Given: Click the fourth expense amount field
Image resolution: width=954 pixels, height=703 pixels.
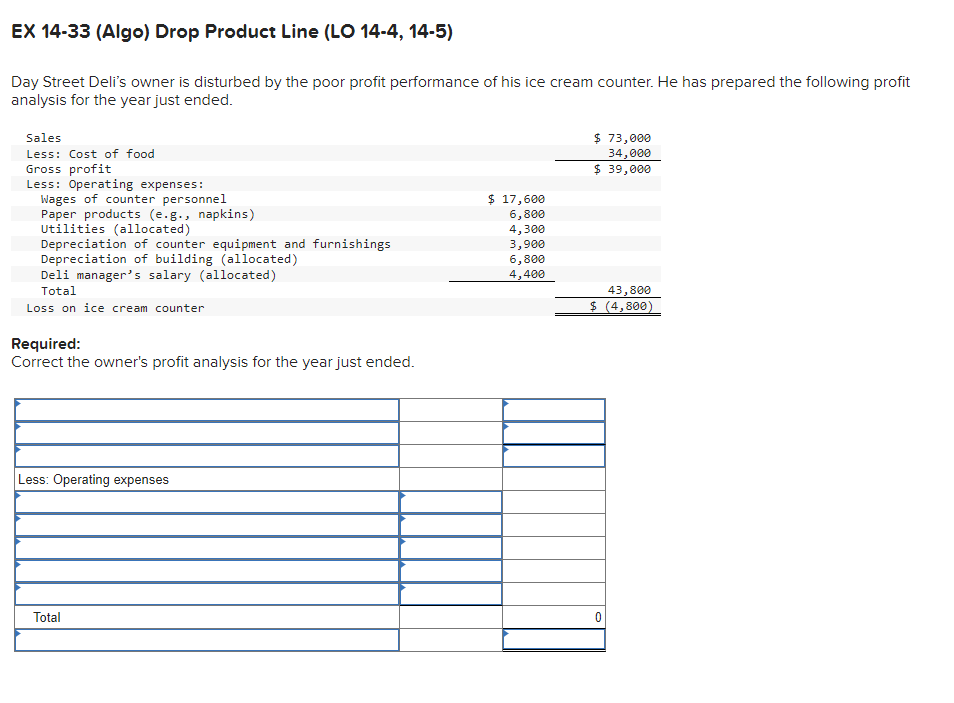Looking at the screenshot, I should tap(450, 570).
